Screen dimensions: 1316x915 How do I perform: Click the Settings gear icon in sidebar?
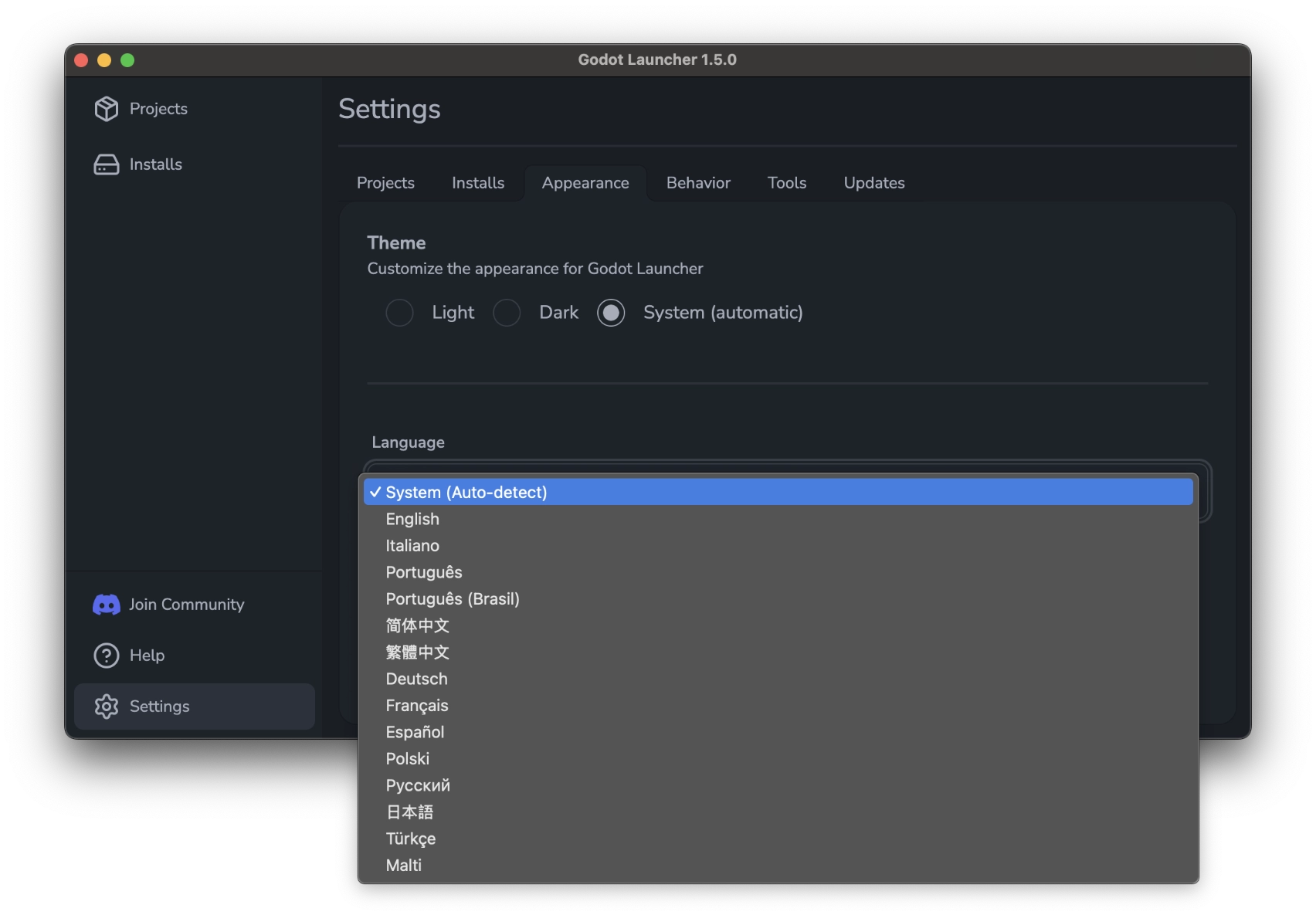106,706
